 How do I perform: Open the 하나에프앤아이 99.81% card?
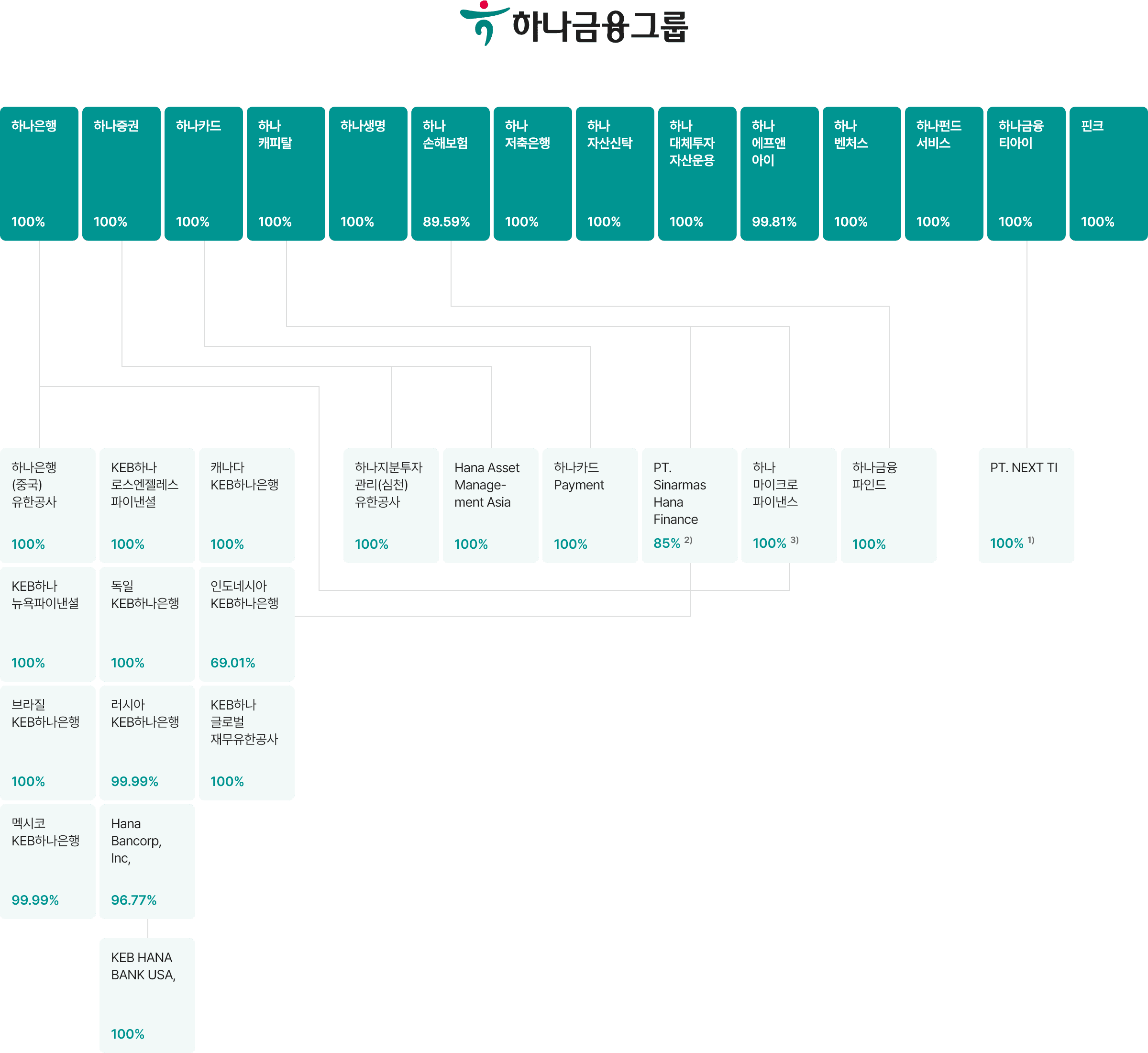tap(779, 173)
